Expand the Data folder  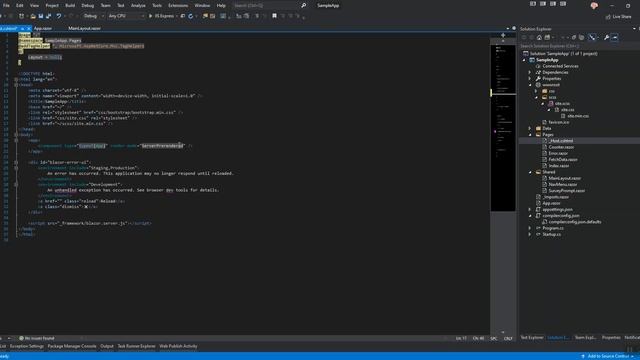pos(530,128)
